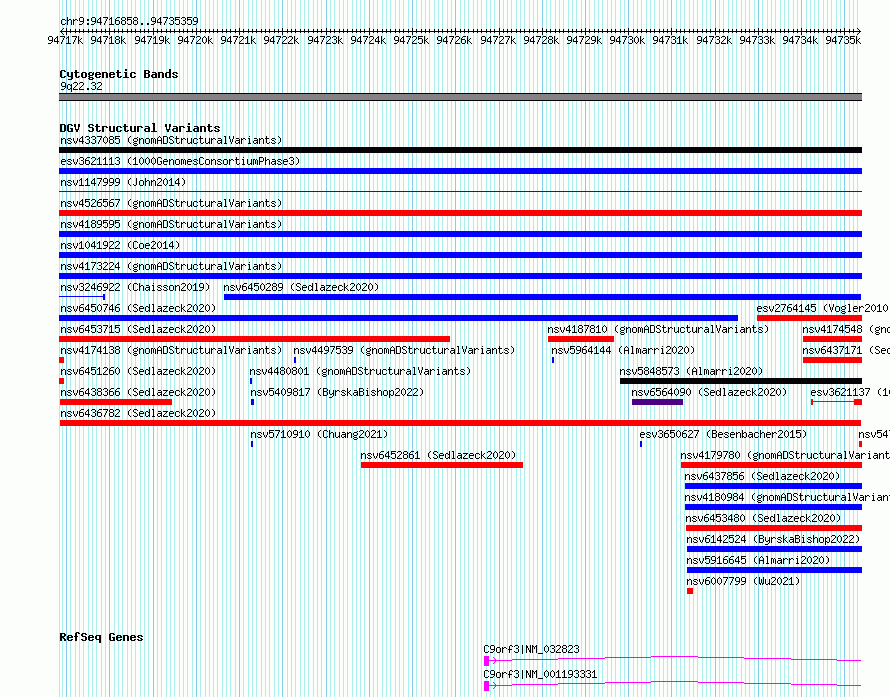Select nsv6453480 Sedlazeck2020 label
The image size is (890, 697).
click(763, 518)
